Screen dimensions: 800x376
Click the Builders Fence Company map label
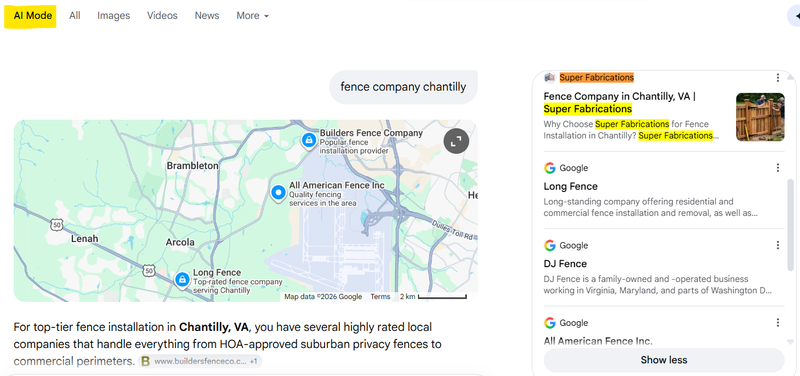[x=371, y=133]
